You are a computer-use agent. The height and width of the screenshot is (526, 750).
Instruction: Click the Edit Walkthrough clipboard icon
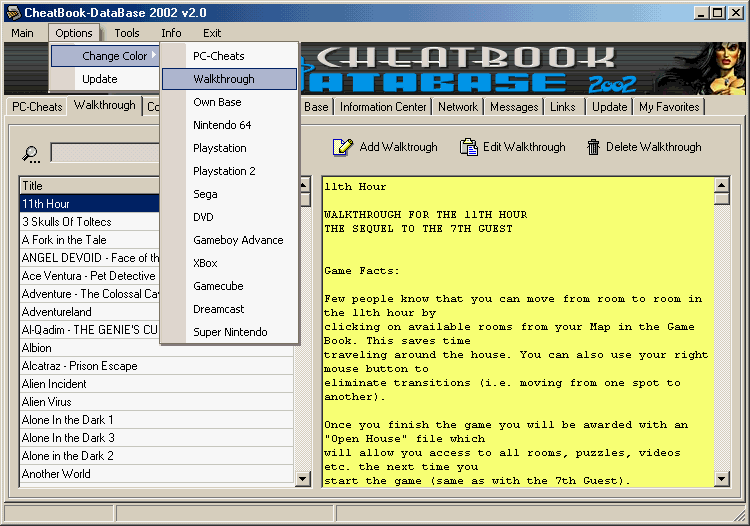coord(468,147)
